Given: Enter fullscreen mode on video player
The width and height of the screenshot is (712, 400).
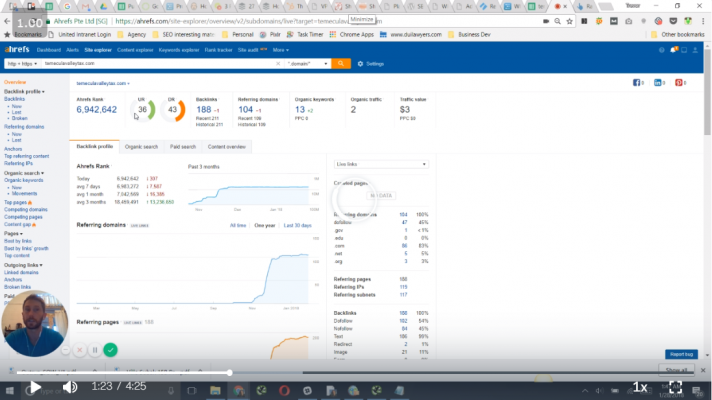Looking at the screenshot, I should coord(676,387).
